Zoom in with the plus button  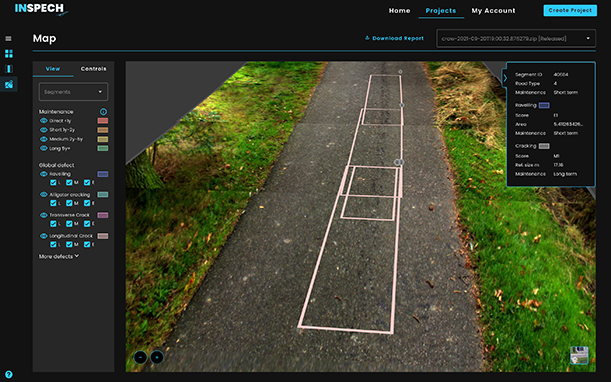click(157, 357)
